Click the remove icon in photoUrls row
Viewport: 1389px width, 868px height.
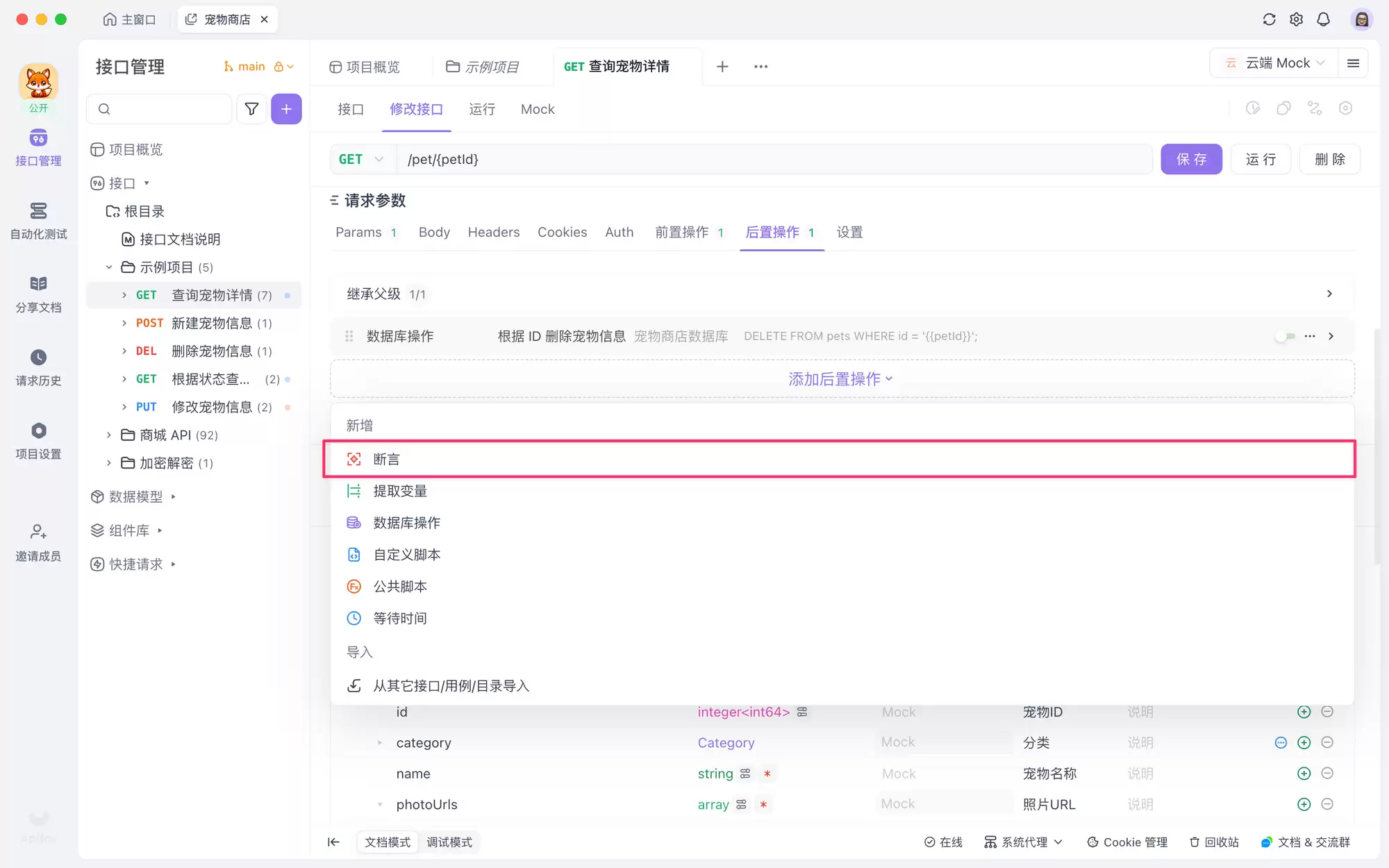(x=1327, y=804)
